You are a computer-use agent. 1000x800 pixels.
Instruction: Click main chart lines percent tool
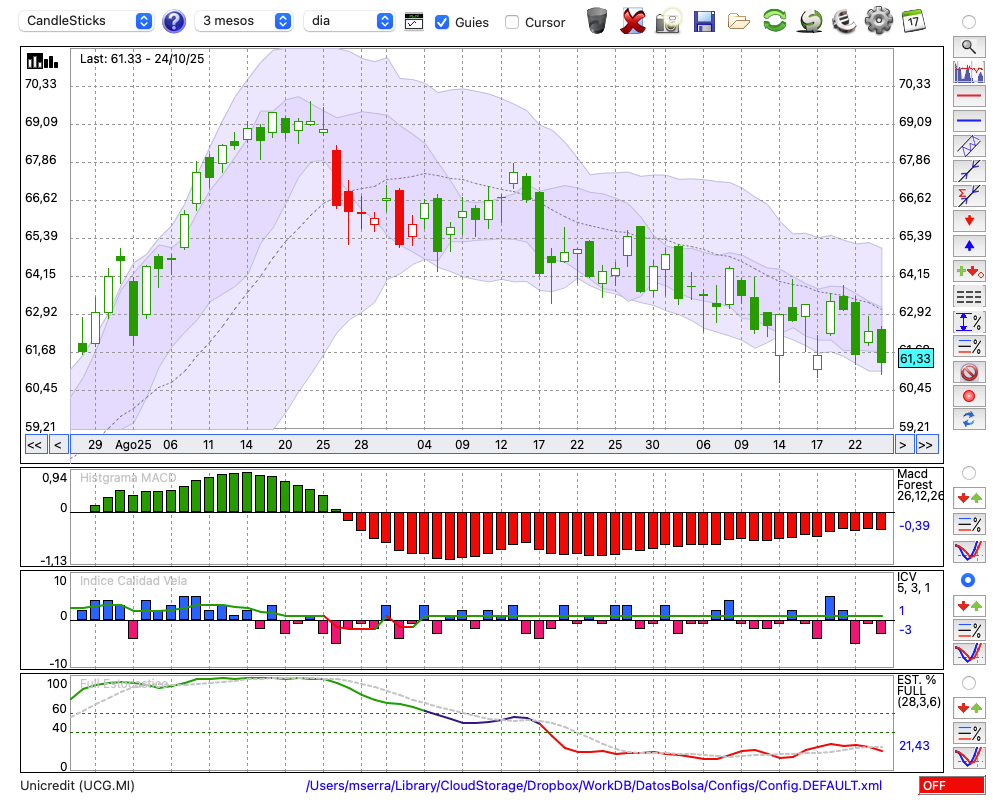tap(969, 346)
